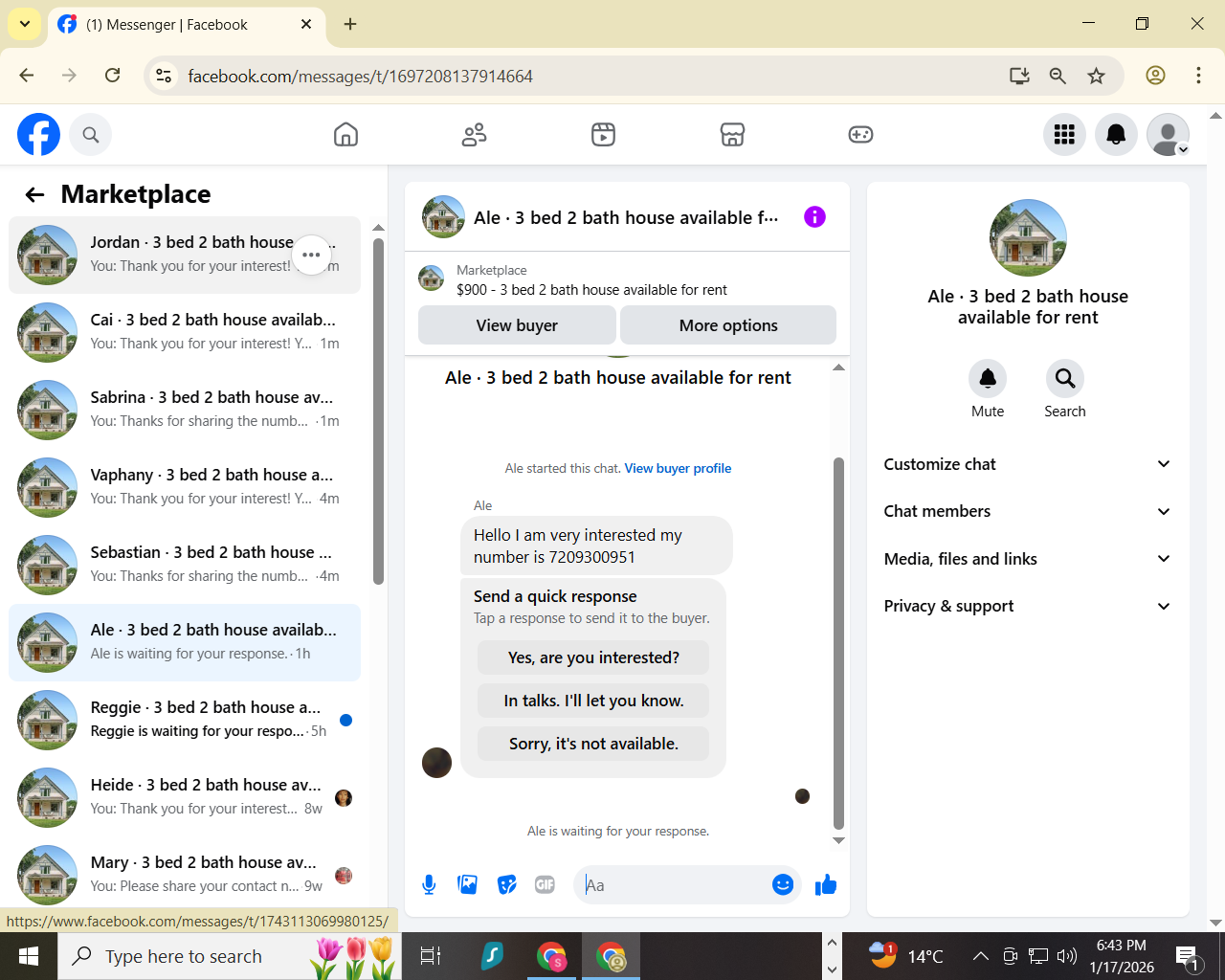This screenshot has width=1225, height=980.
Task: Open Facebook notifications bell
Action: [1116, 135]
